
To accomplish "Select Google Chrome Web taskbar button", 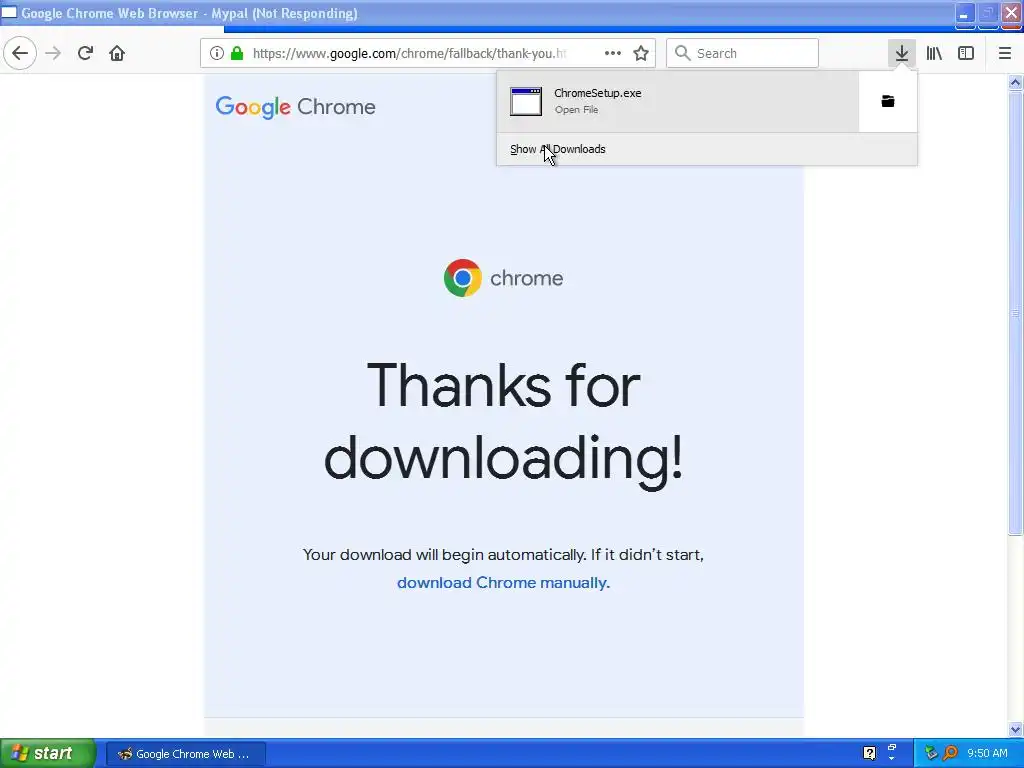I will click(185, 754).
